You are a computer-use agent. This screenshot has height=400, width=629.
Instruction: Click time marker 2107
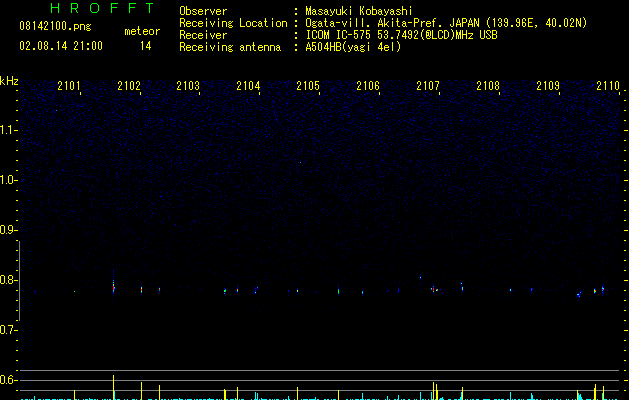[428, 85]
